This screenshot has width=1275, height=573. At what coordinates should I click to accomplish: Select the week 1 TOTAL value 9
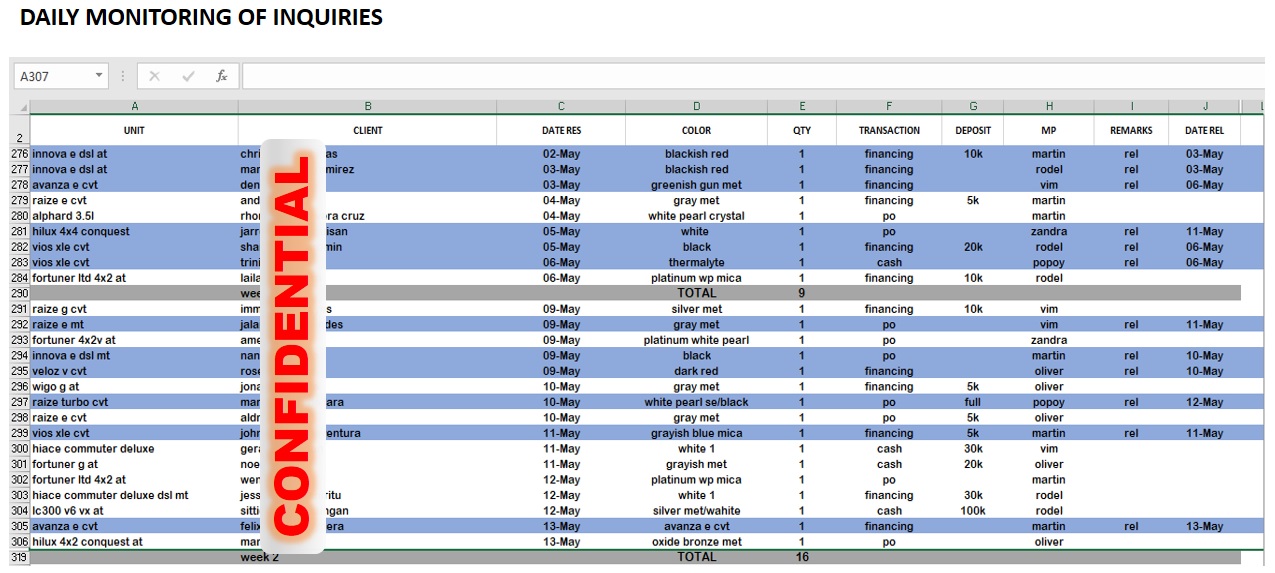pyautogui.click(x=802, y=293)
